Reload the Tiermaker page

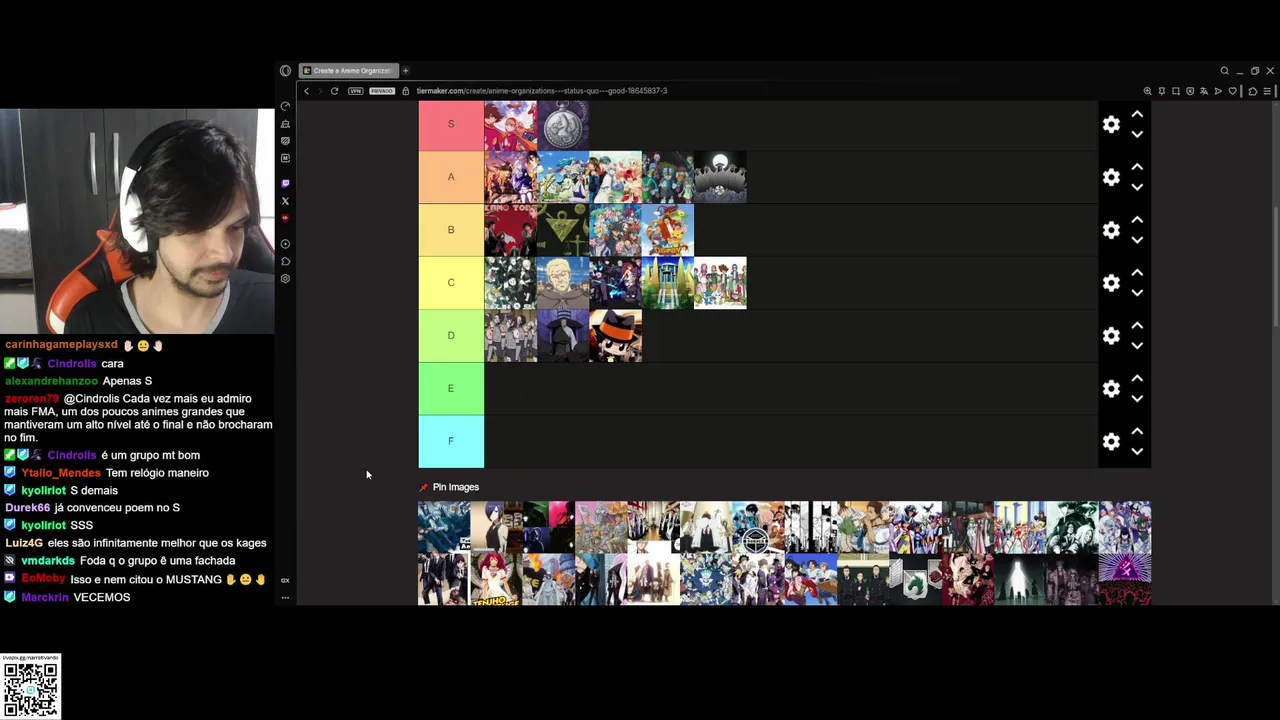point(334,91)
